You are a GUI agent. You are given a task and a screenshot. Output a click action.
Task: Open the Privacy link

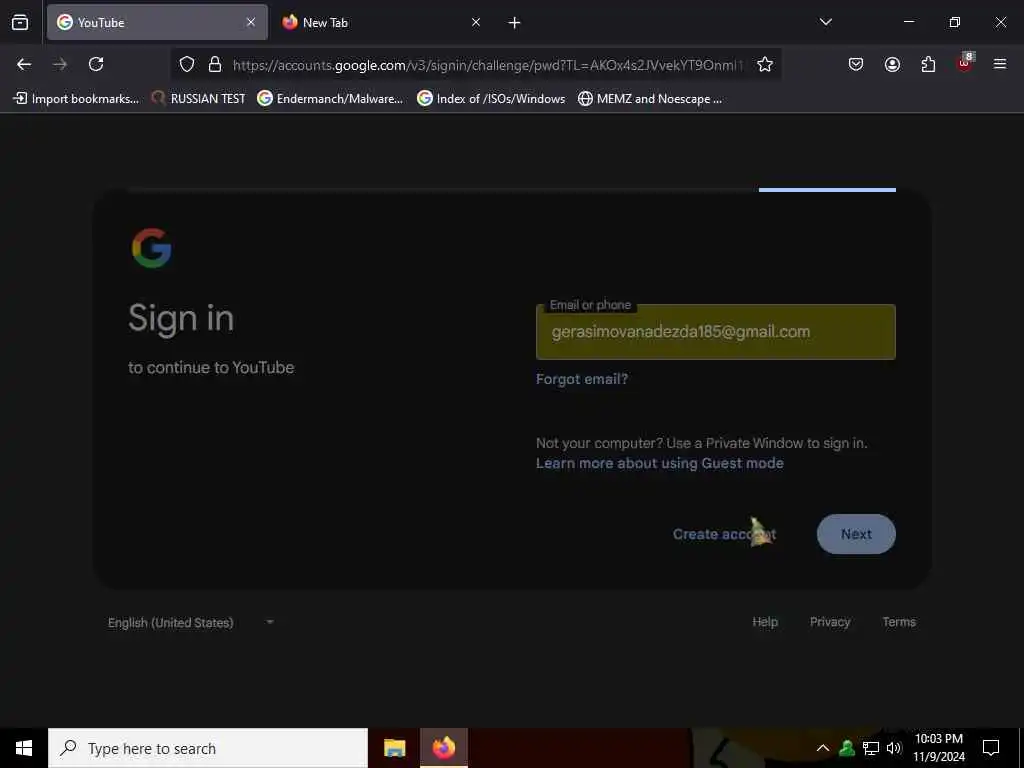[x=830, y=622]
